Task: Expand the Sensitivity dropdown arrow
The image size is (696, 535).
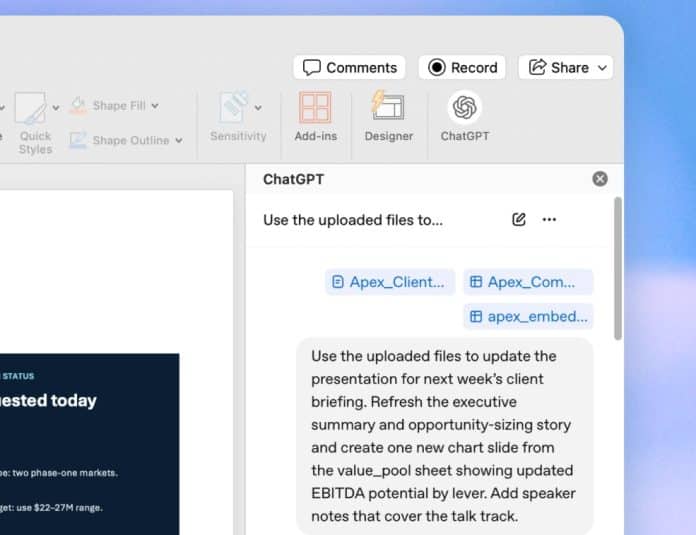Action: (x=258, y=107)
